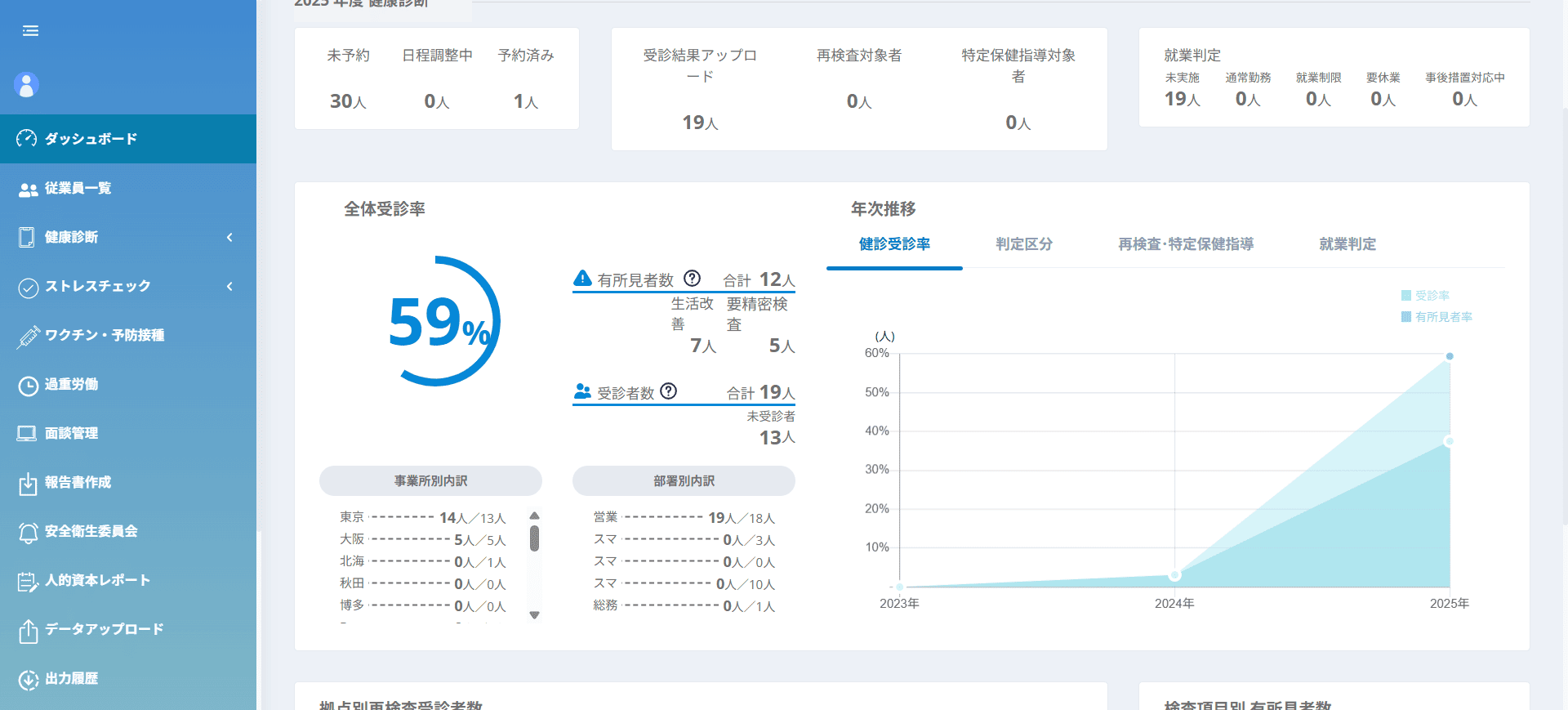Click the 部署別内訳 button
This screenshot has width=1568, height=710.
coord(684,481)
